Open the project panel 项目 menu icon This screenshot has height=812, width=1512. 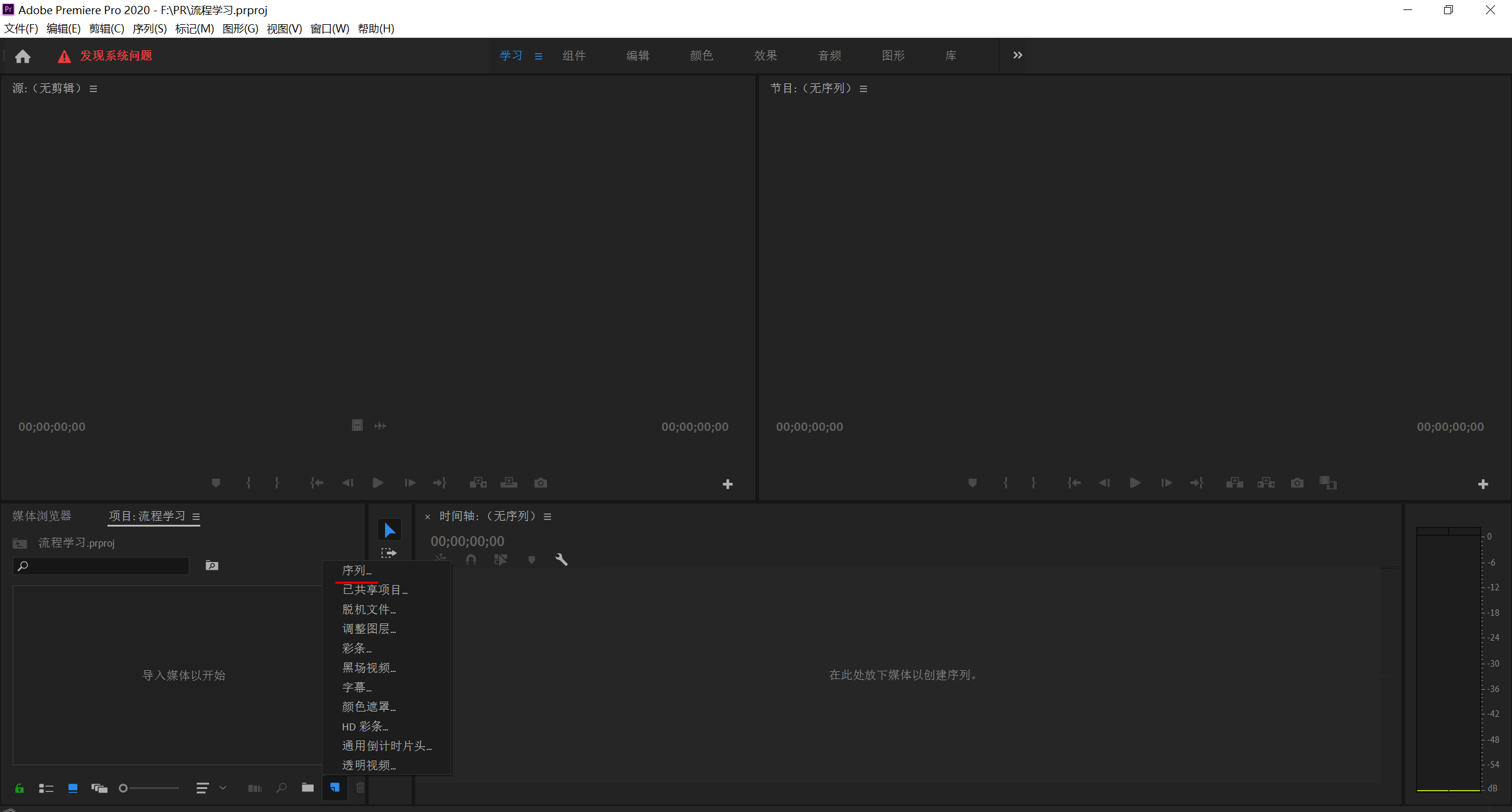pos(196,517)
